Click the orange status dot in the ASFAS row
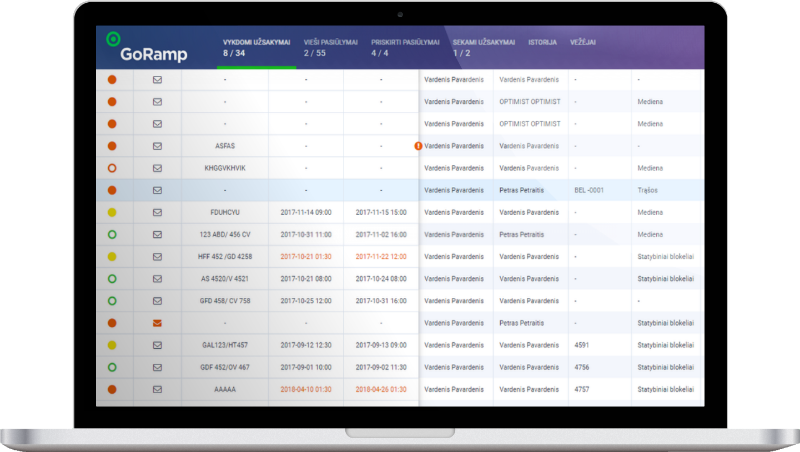 (112, 146)
